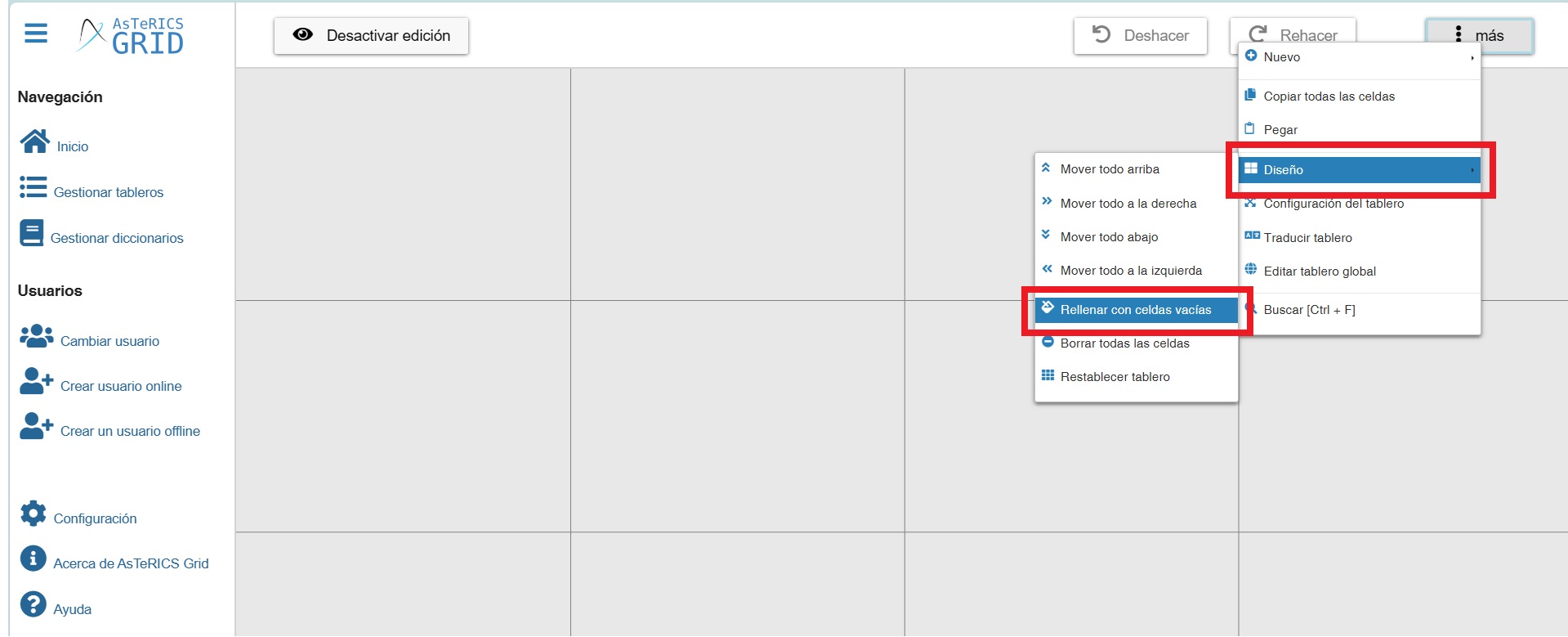The image size is (1568, 637).
Task: Select the middle-row second-column grid cell
Action: click(737, 416)
